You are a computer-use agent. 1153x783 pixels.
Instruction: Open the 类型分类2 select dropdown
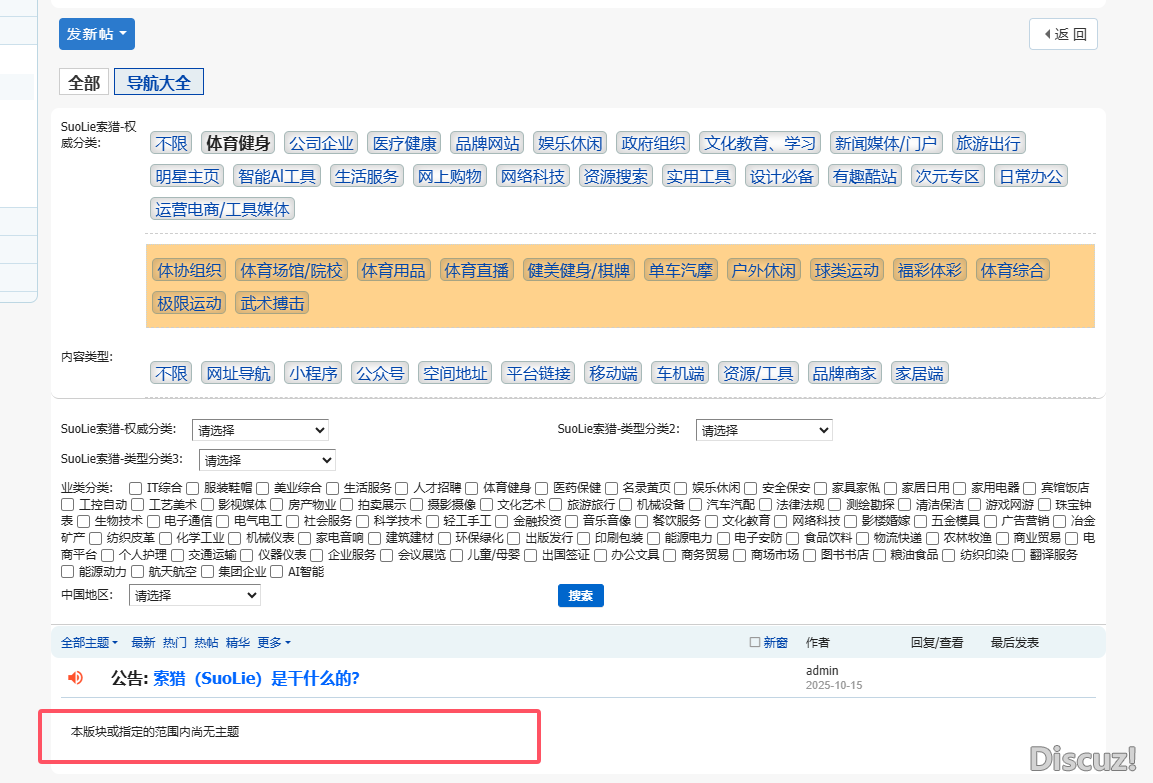pos(763,430)
